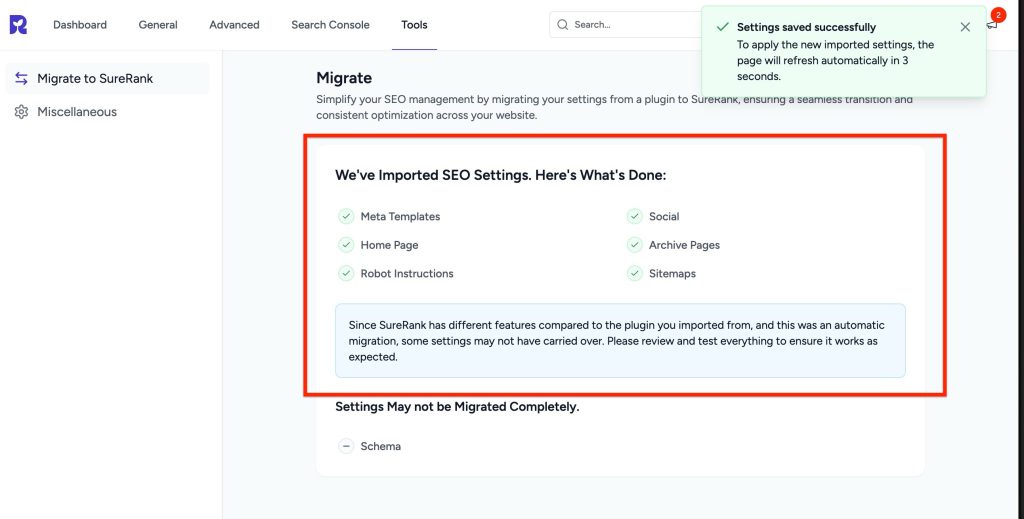
Task: Select the Tools tab
Action: coord(414,25)
